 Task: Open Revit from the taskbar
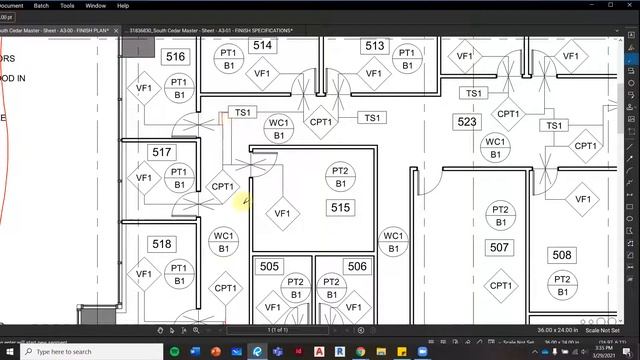[340, 351]
